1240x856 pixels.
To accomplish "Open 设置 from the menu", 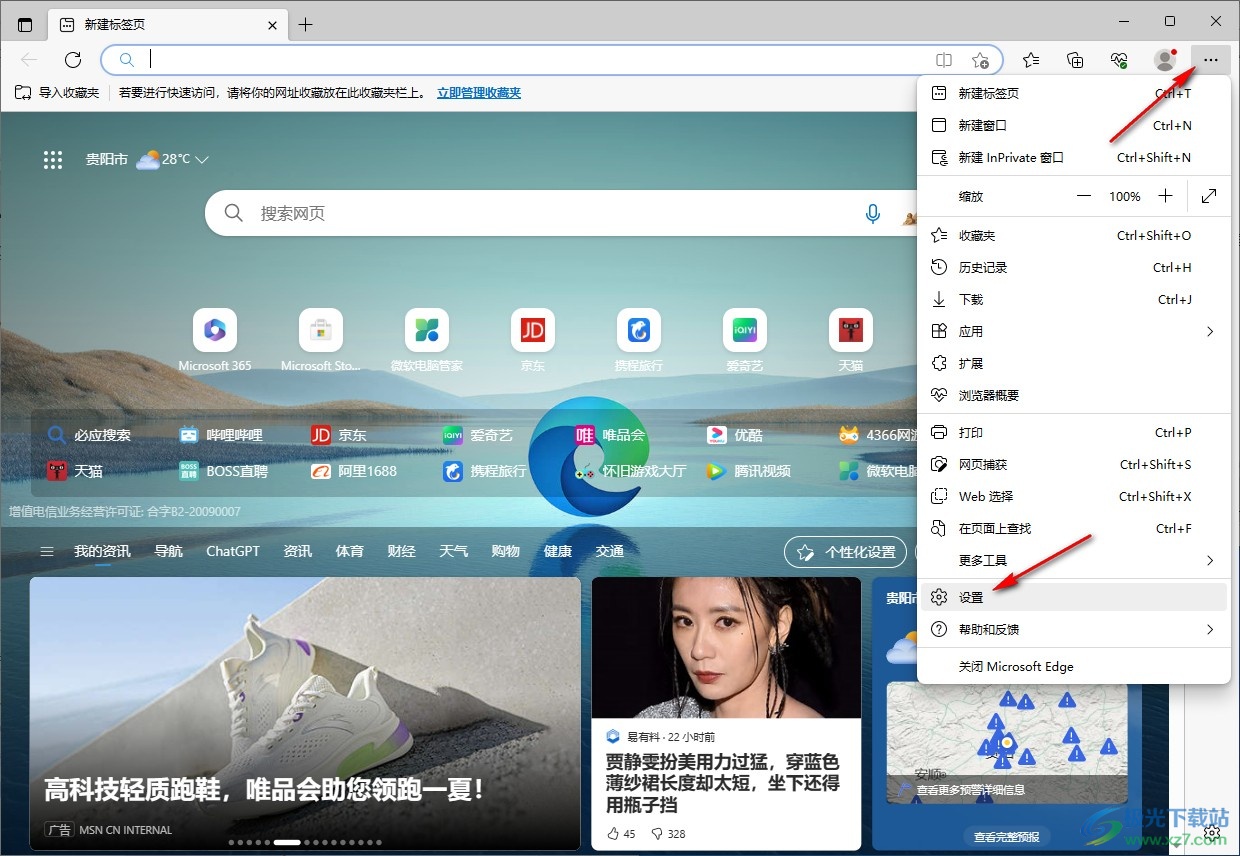I will tap(1074, 597).
